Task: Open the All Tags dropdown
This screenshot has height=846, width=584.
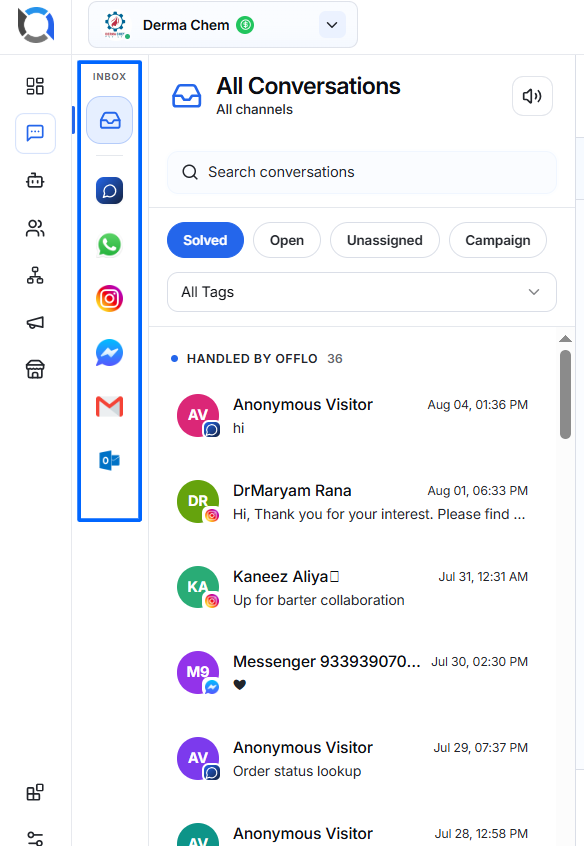Action: [x=362, y=292]
